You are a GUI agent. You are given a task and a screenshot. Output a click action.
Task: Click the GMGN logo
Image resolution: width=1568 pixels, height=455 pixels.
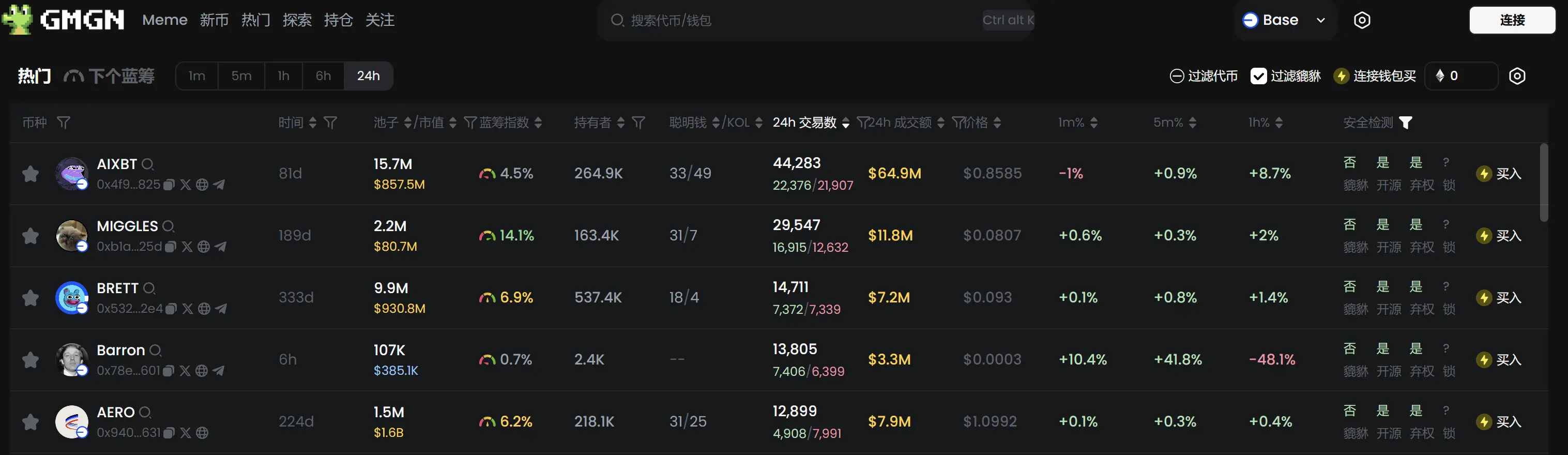(x=63, y=20)
